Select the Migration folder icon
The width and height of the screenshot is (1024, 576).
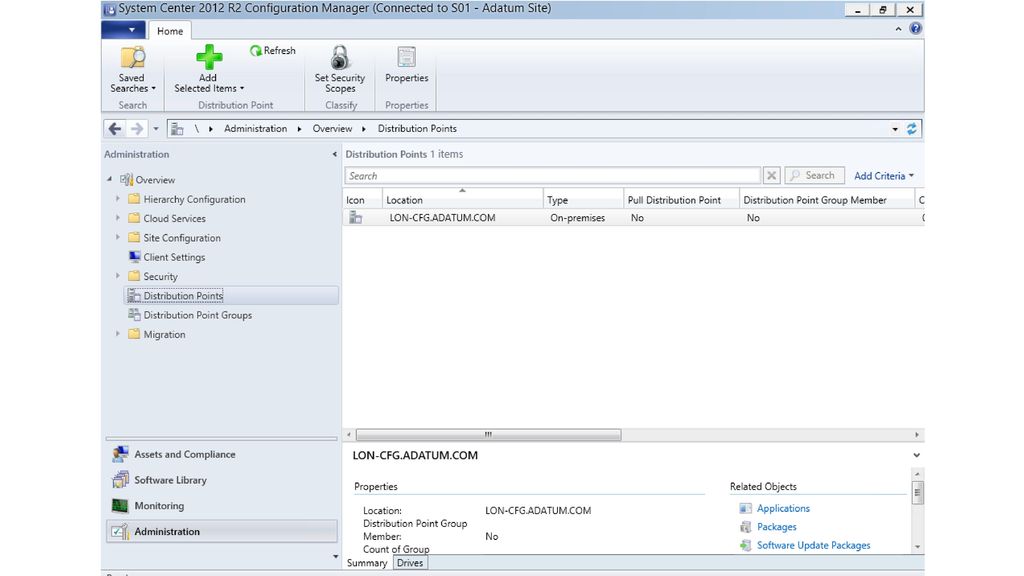tap(134, 334)
